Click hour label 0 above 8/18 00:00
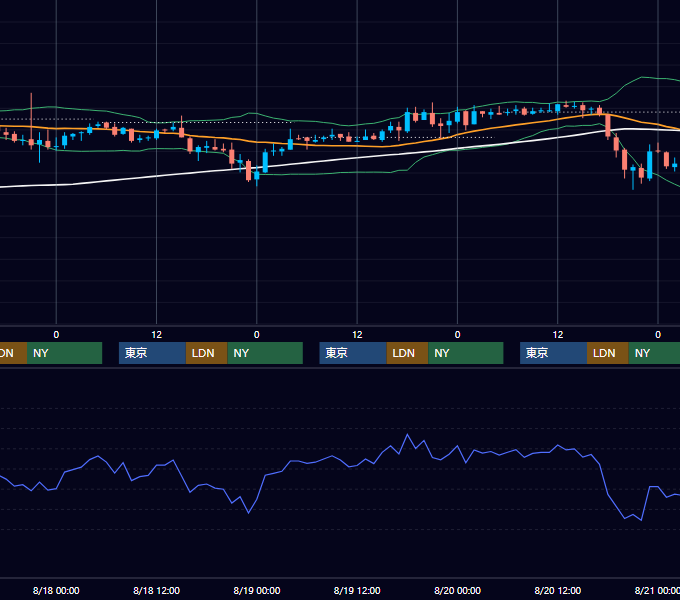 click(56, 335)
